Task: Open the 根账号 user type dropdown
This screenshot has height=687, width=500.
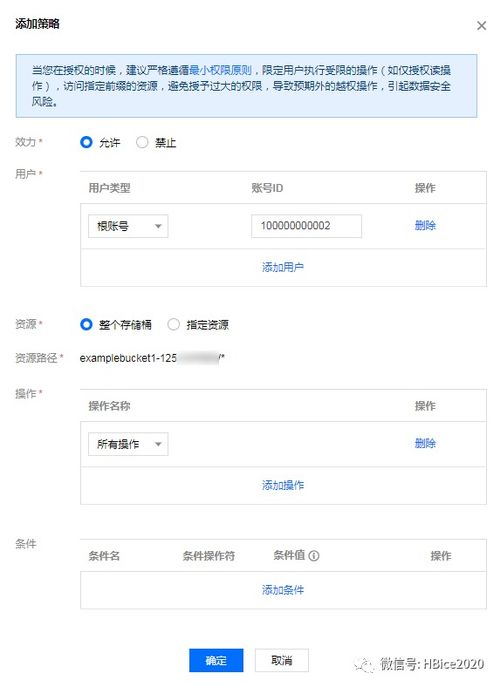Action: 128,226
